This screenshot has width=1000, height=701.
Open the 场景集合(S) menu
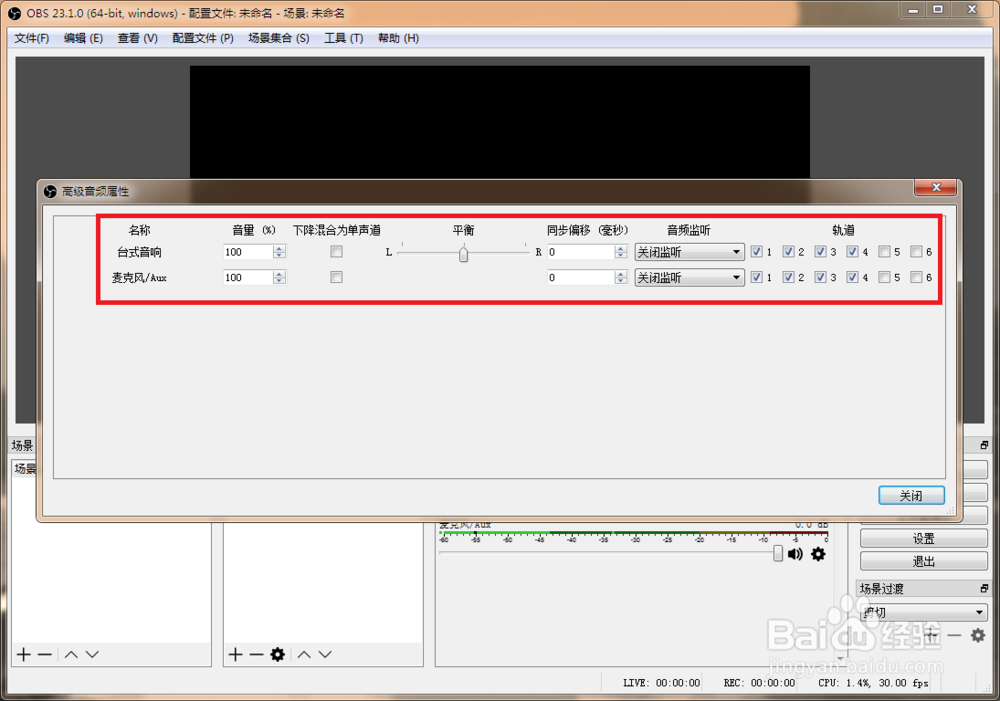coord(279,38)
